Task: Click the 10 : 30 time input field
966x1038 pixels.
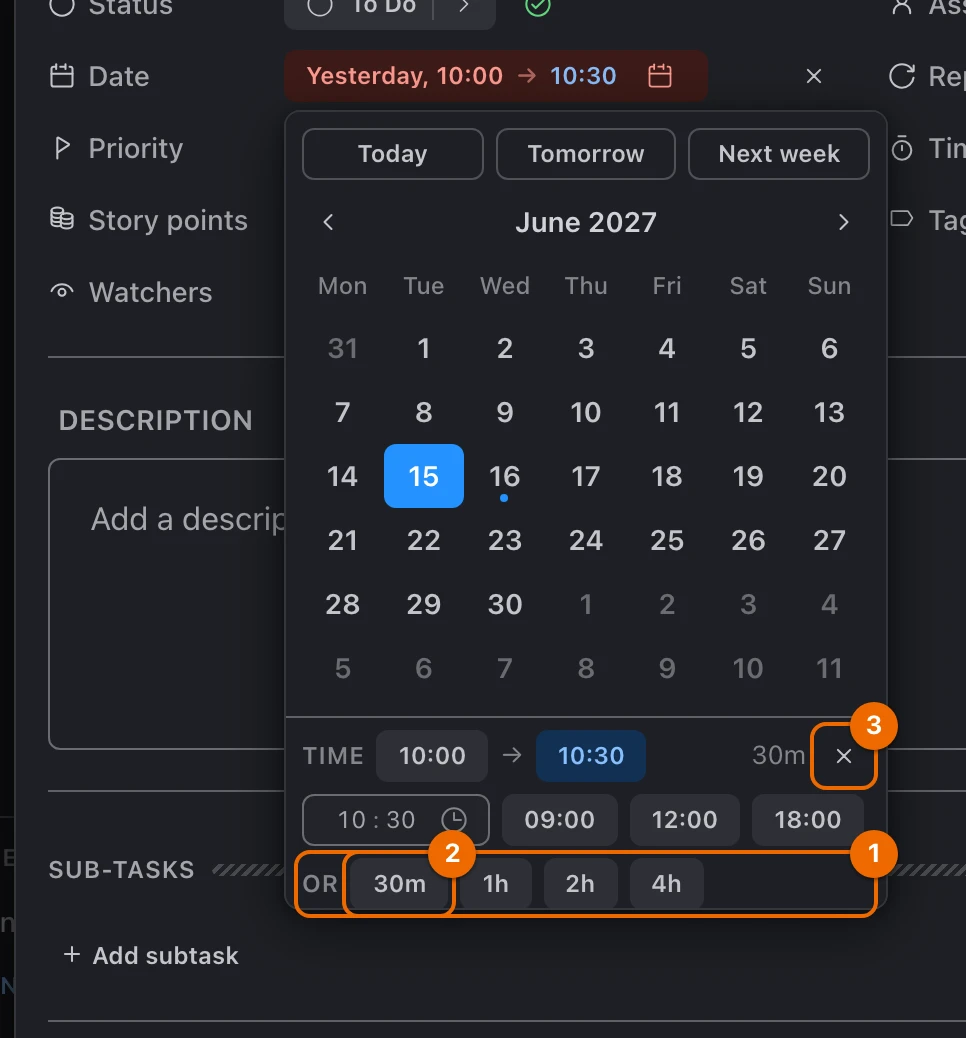Action: point(396,820)
